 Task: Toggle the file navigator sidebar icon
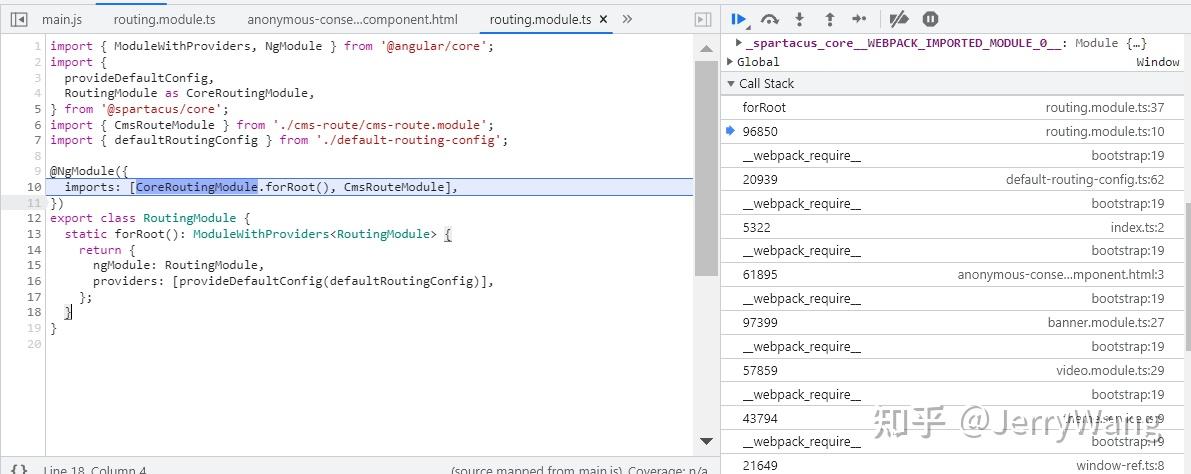tap(21, 20)
